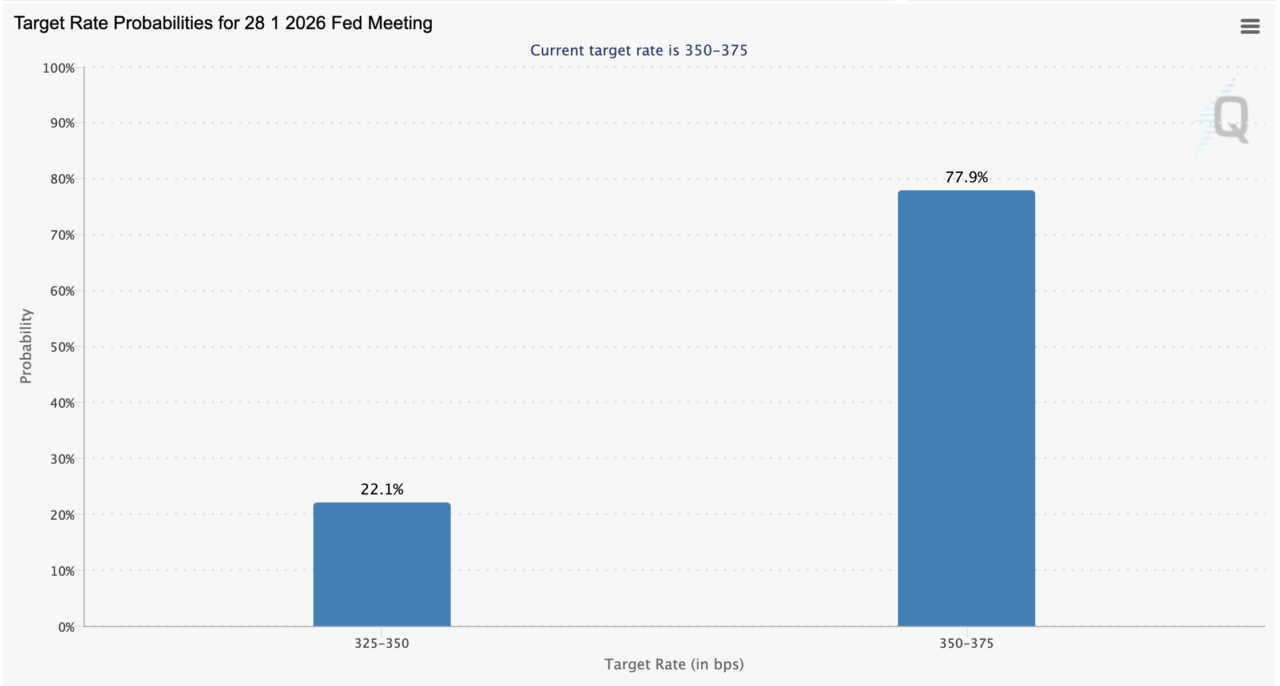Click the chart title for 28 1 2026 Fed Meeting
The image size is (1280, 686).
[x=223, y=23]
